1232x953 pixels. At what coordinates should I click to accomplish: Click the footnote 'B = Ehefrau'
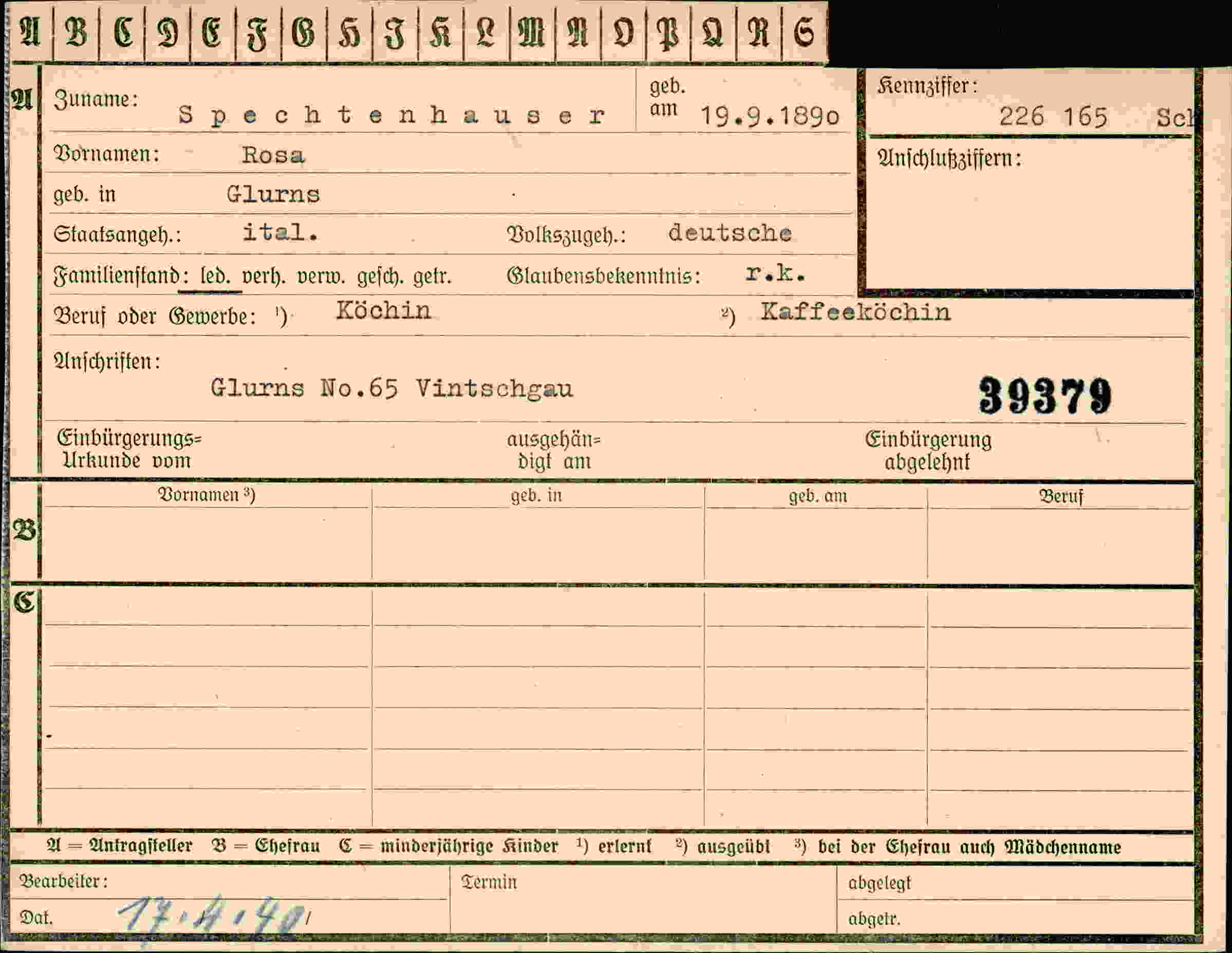click(x=266, y=846)
